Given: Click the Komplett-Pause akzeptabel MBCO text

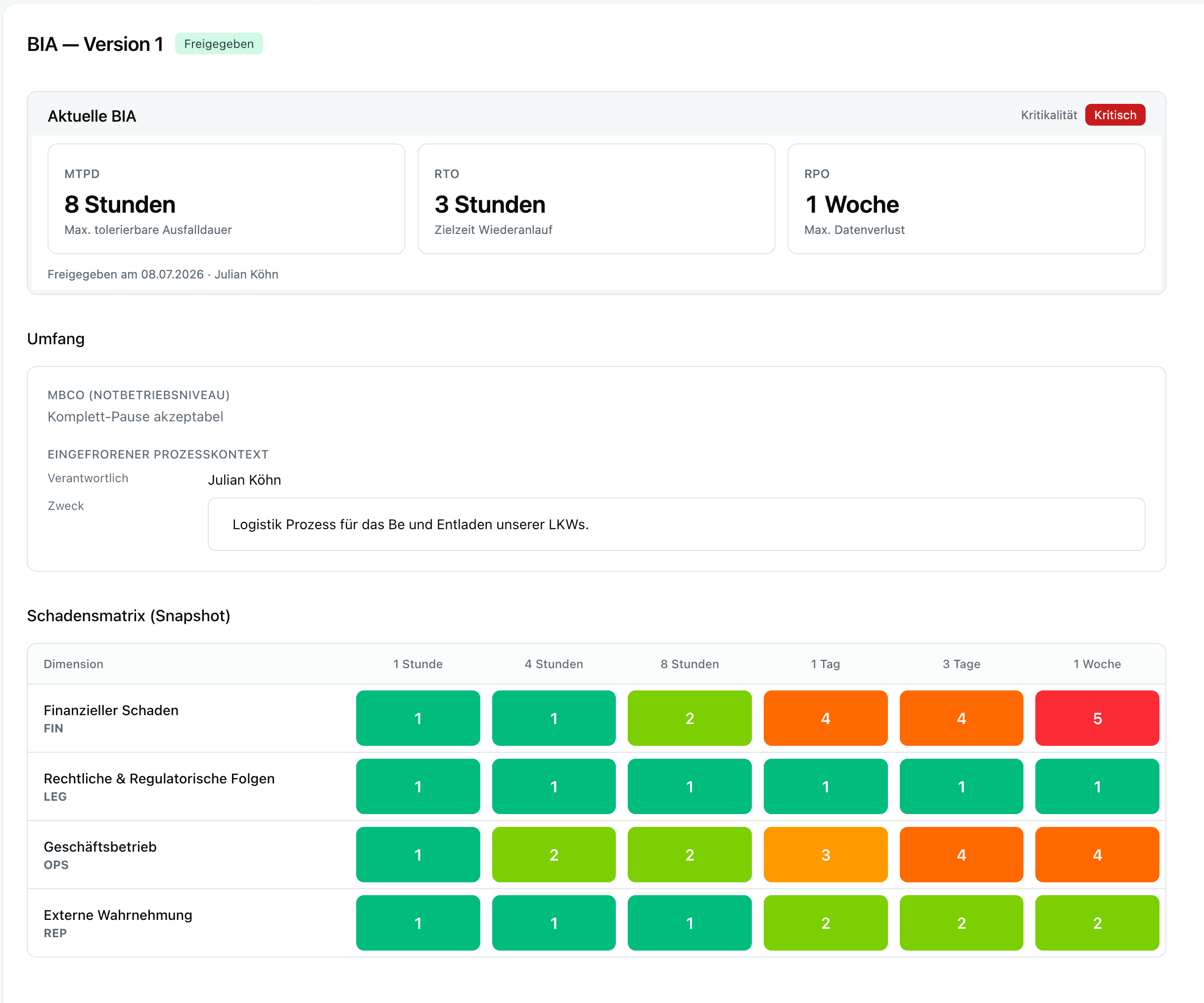Looking at the screenshot, I should [136, 416].
